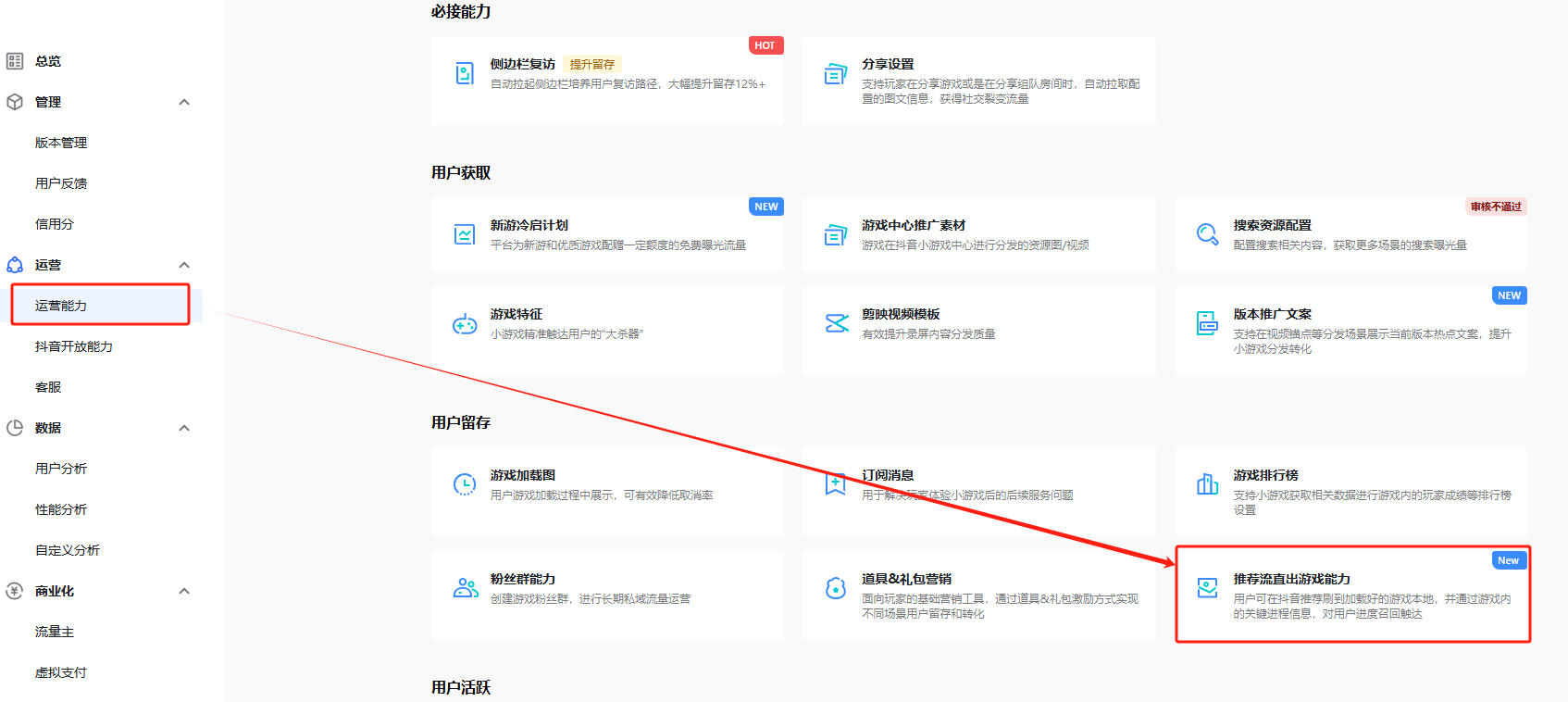
Task: Click the 提升留存 tag
Action: (x=592, y=64)
